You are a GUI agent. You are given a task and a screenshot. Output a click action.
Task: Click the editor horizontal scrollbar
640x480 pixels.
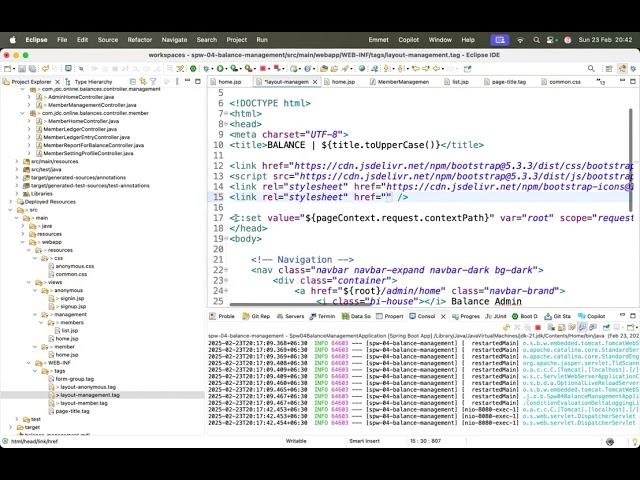pos(301,304)
